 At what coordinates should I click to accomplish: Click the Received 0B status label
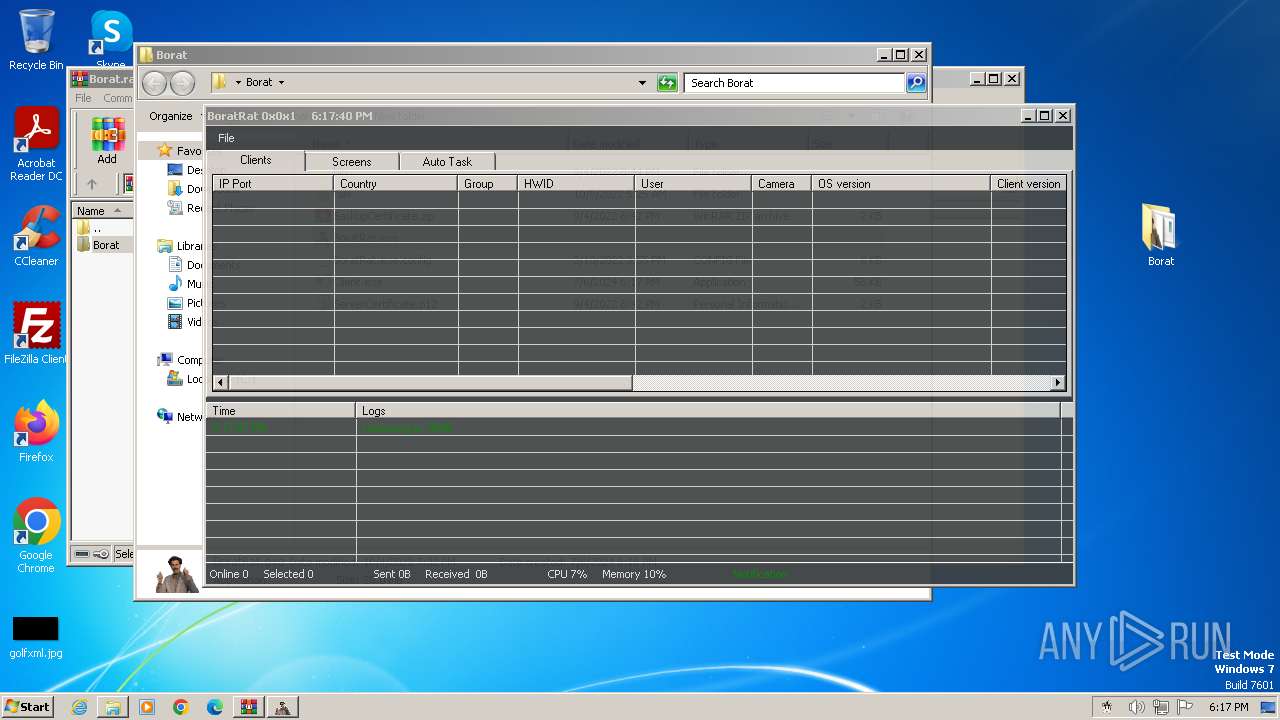456,574
